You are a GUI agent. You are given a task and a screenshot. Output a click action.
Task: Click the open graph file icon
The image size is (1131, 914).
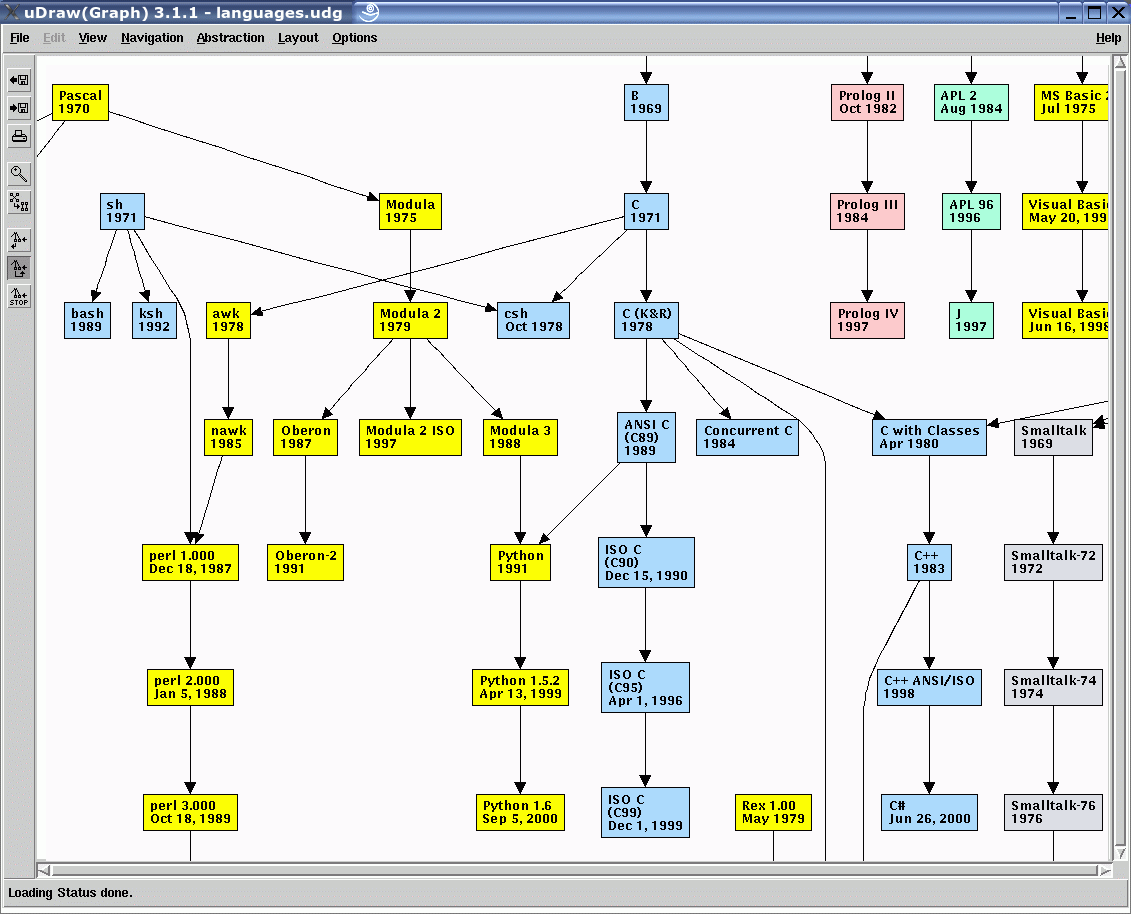click(x=19, y=80)
